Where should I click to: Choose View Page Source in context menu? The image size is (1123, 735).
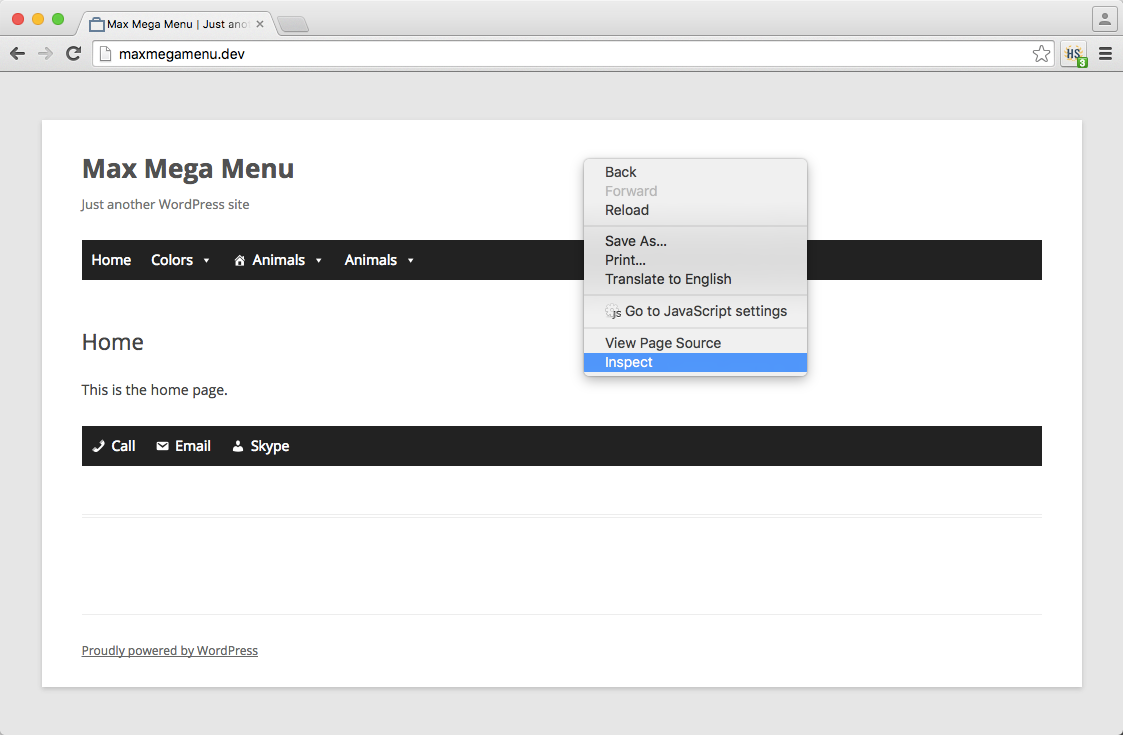point(663,343)
